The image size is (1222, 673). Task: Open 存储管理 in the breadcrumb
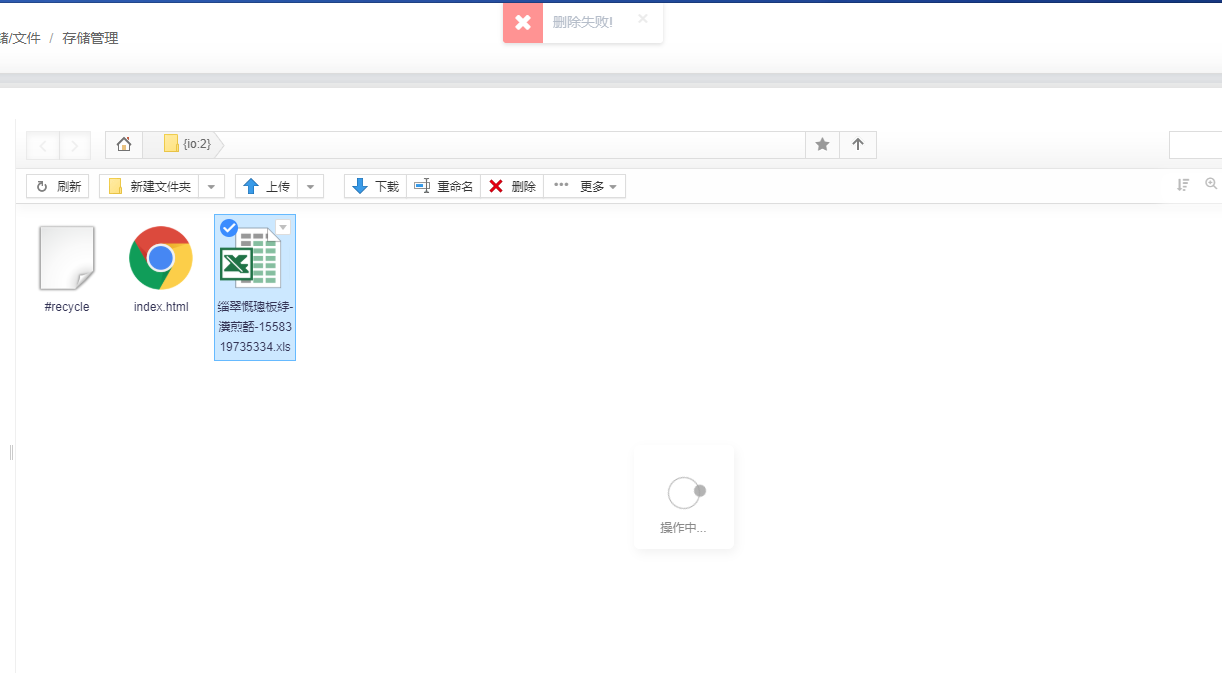click(90, 38)
